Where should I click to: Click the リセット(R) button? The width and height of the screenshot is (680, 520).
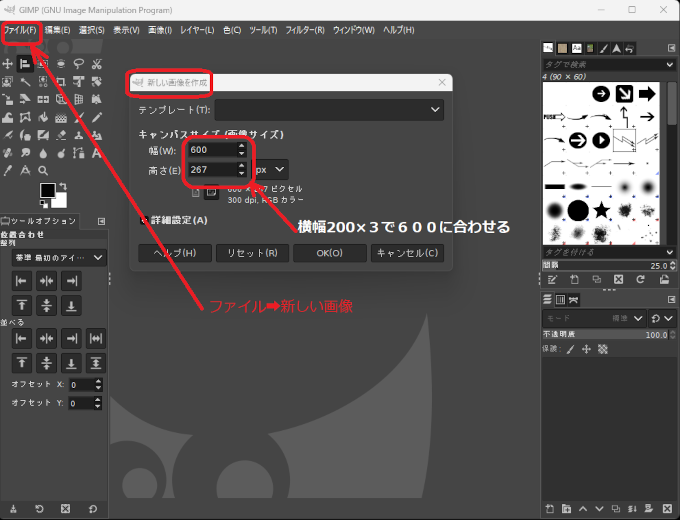[x=252, y=253]
